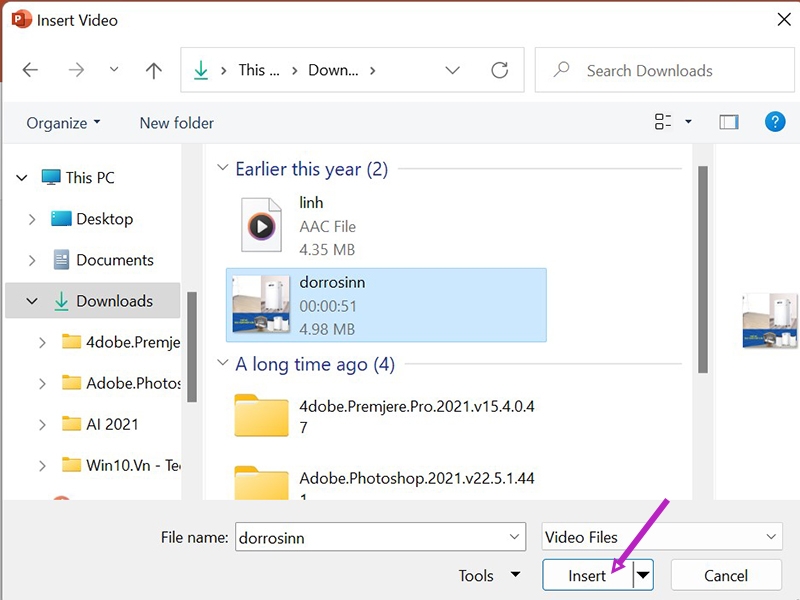Expand the AI 2021 folder node

(42, 424)
